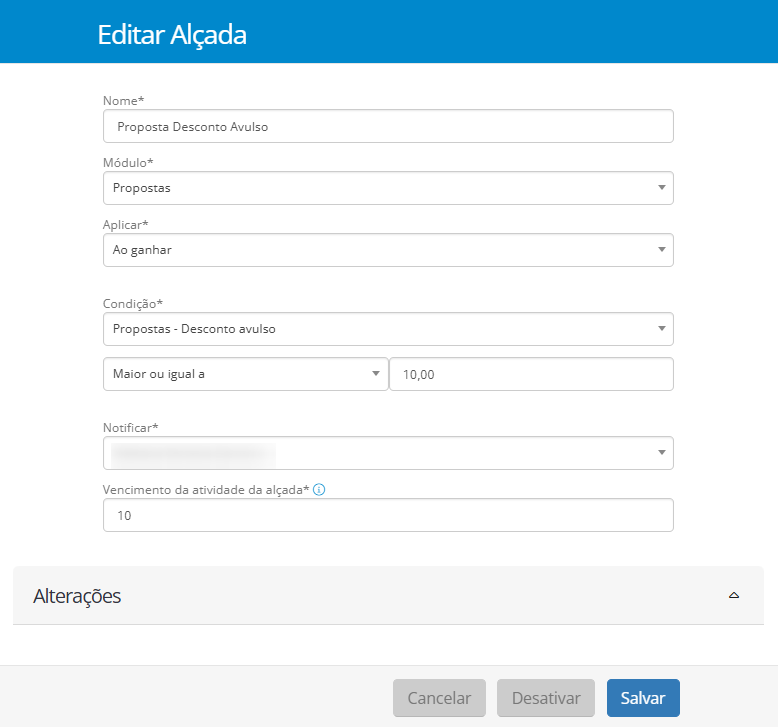Focus the Nome text field

pos(388,127)
